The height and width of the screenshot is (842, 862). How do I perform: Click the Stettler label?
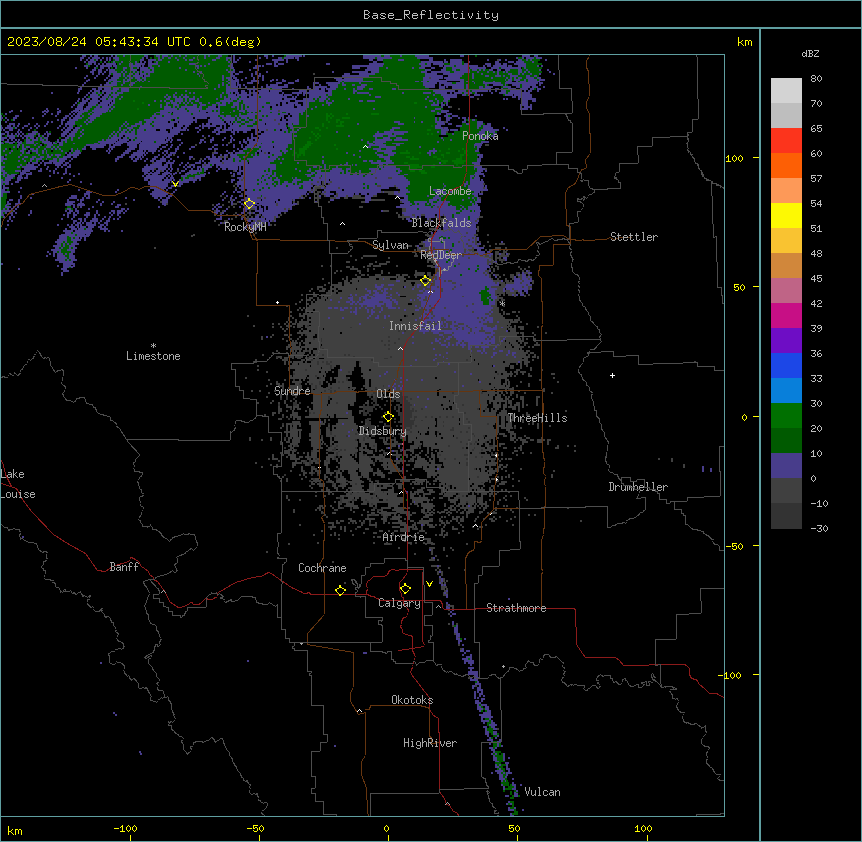click(634, 237)
